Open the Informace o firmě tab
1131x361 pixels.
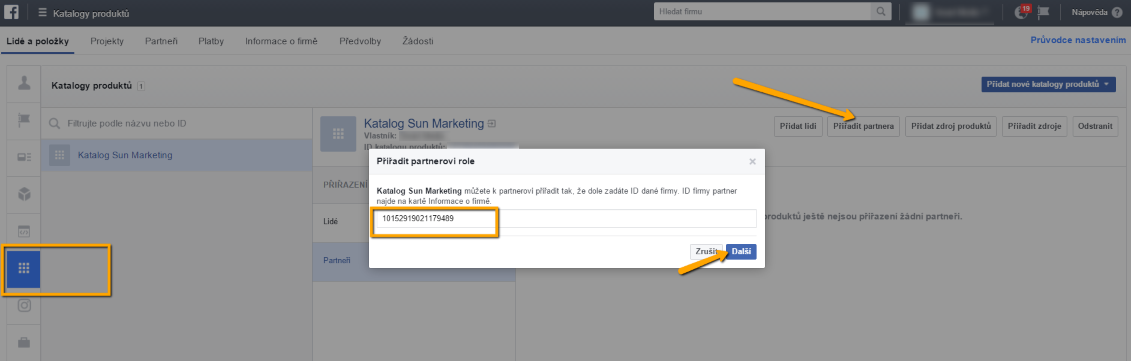[281, 41]
